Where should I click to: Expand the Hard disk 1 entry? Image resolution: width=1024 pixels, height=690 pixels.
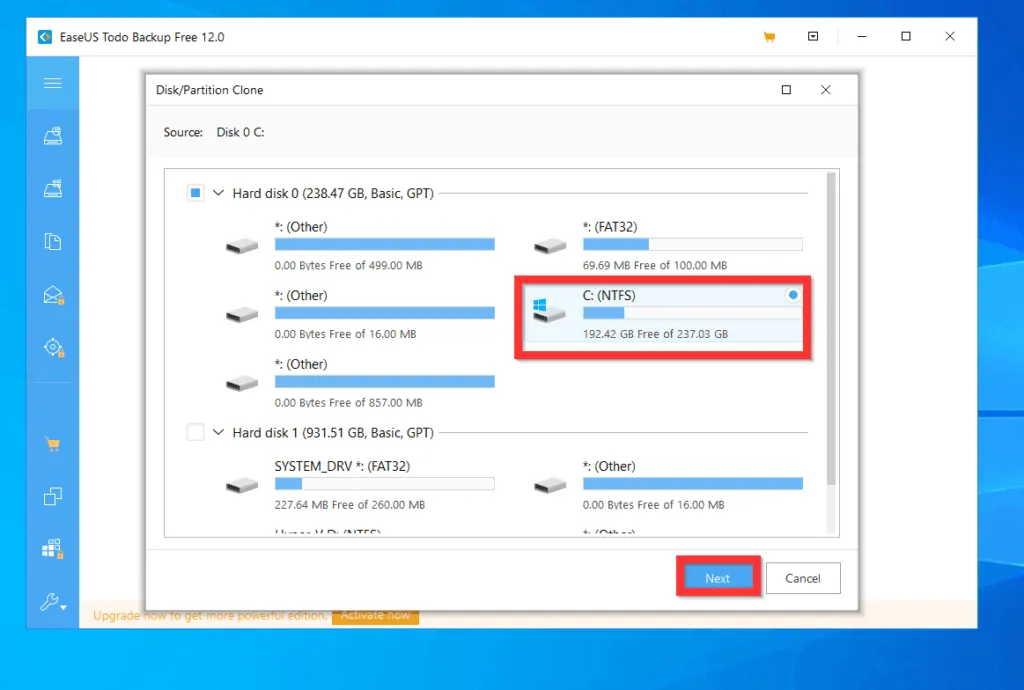pyautogui.click(x=218, y=432)
